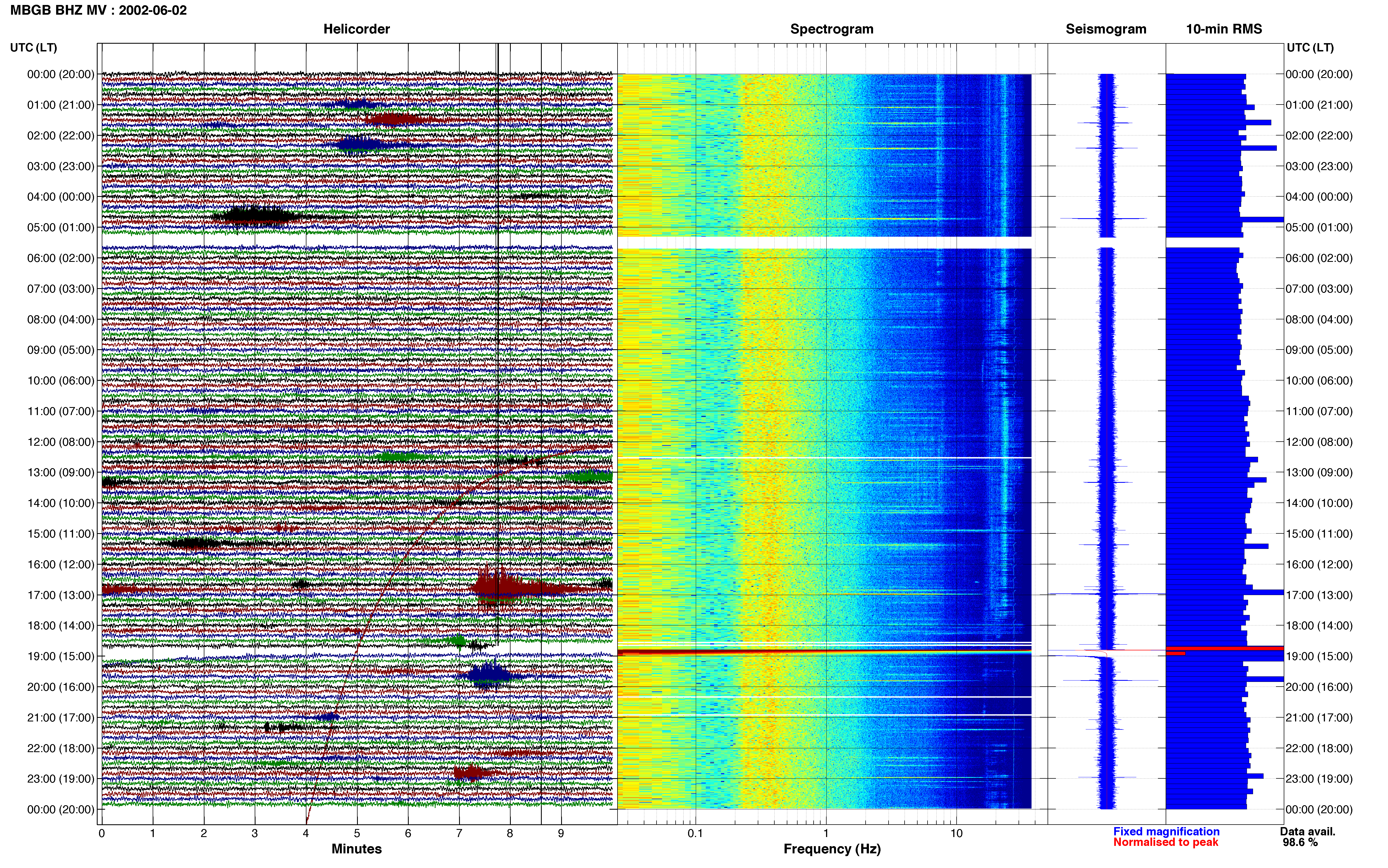
Task: Click the dark-red event before 23:00
Action: (x=472, y=773)
